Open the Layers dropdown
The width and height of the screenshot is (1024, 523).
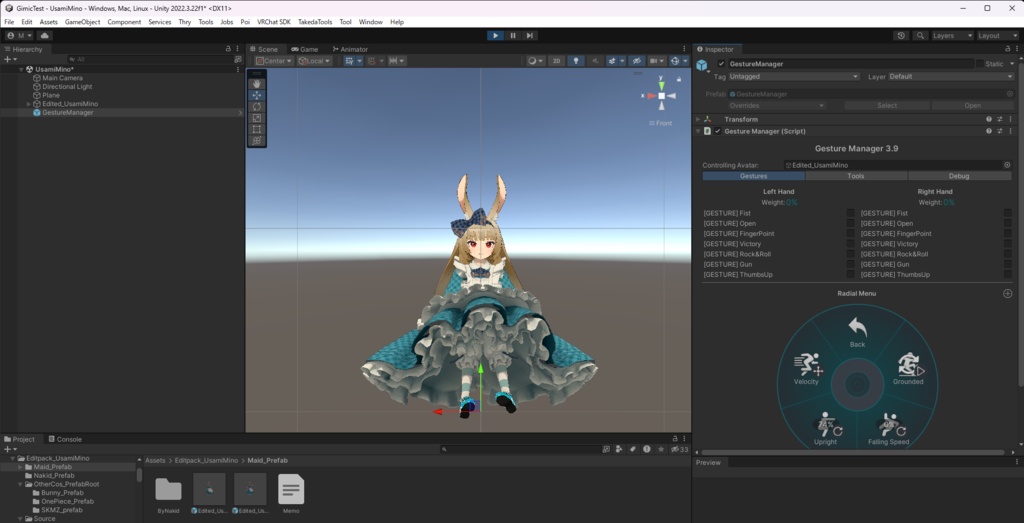point(952,35)
